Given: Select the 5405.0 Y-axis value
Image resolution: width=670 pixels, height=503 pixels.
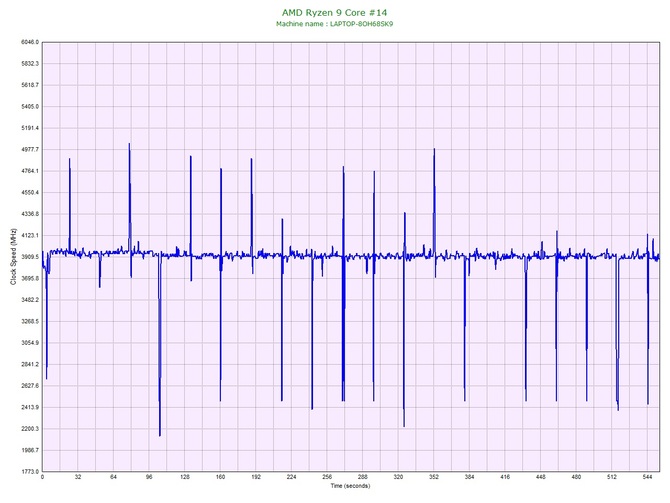Looking at the screenshot, I should 30,106.
